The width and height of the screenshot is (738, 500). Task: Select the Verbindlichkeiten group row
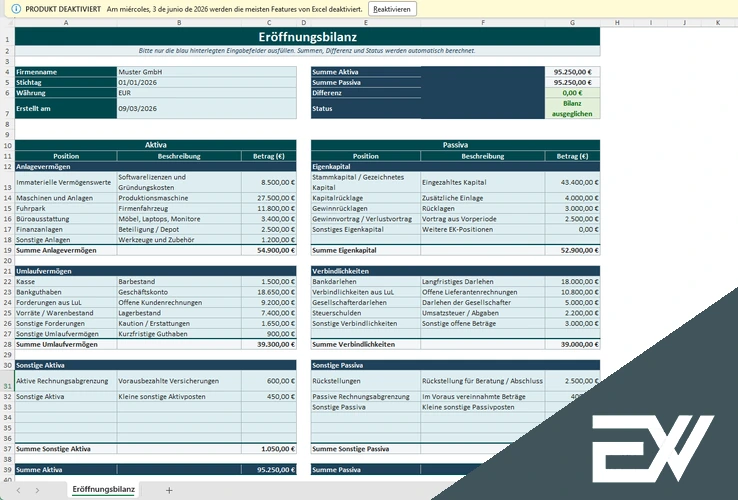455,271
